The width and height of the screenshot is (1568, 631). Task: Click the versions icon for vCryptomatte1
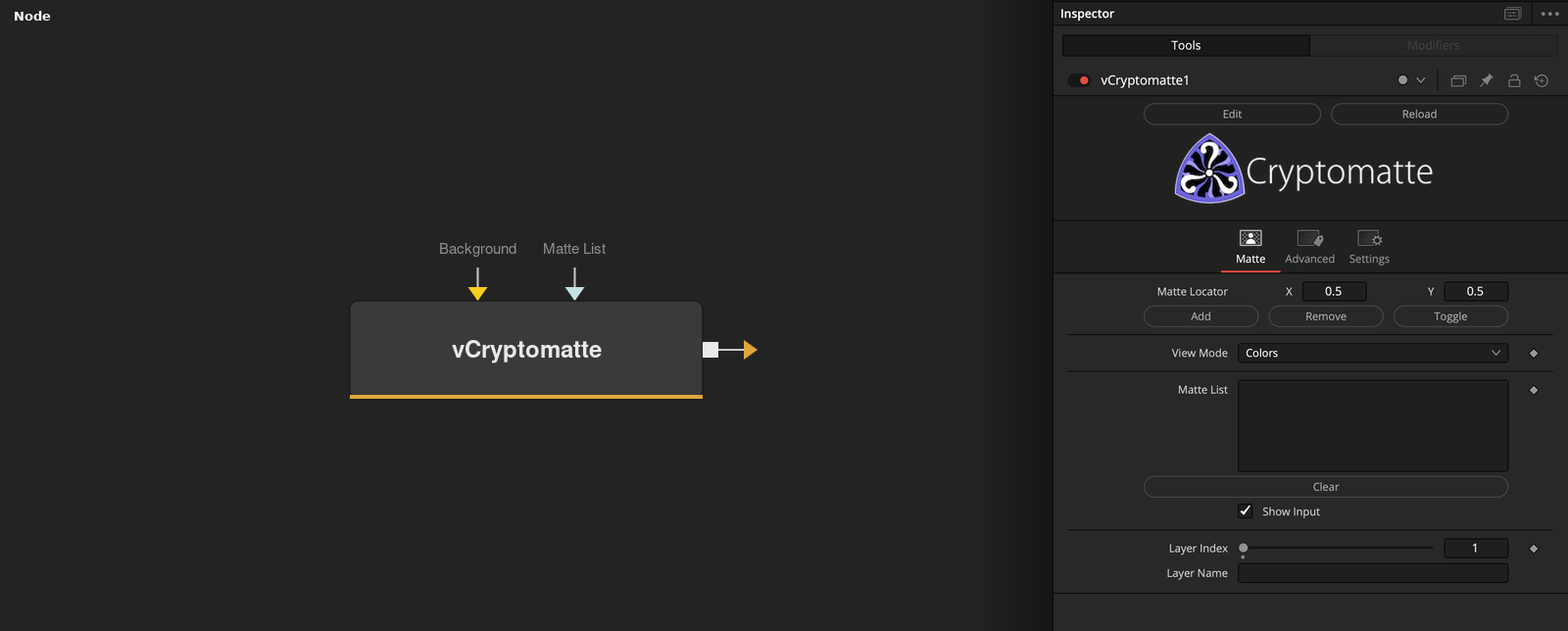pyautogui.click(x=1458, y=80)
